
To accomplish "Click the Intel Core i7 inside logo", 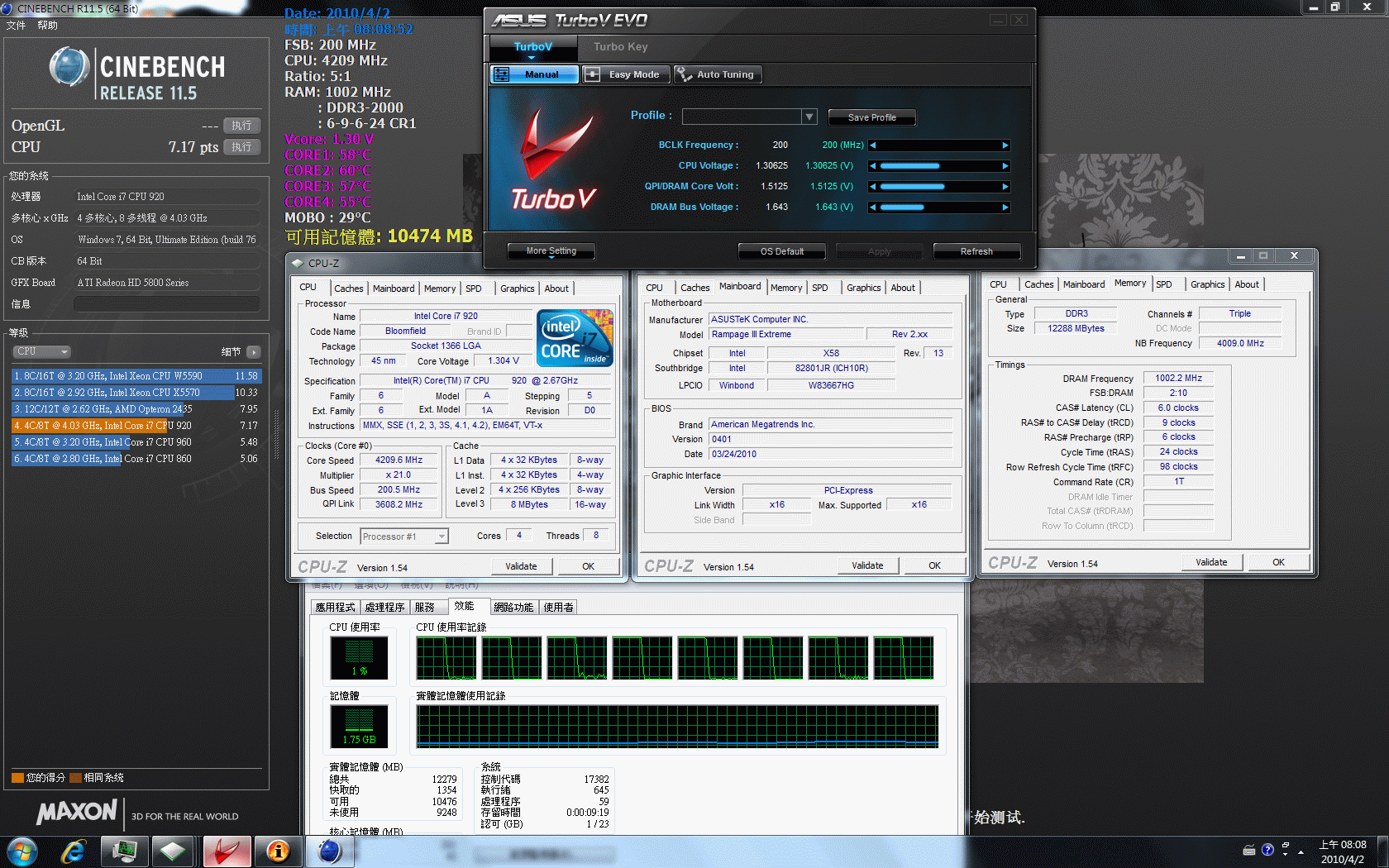I will (575, 337).
